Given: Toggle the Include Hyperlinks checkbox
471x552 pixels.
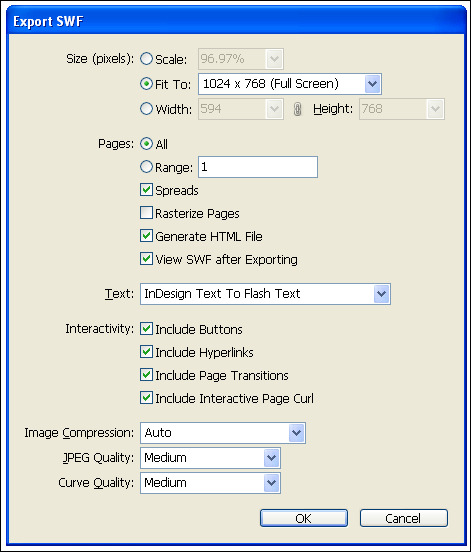Looking at the screenshot, I should (146, 352).
